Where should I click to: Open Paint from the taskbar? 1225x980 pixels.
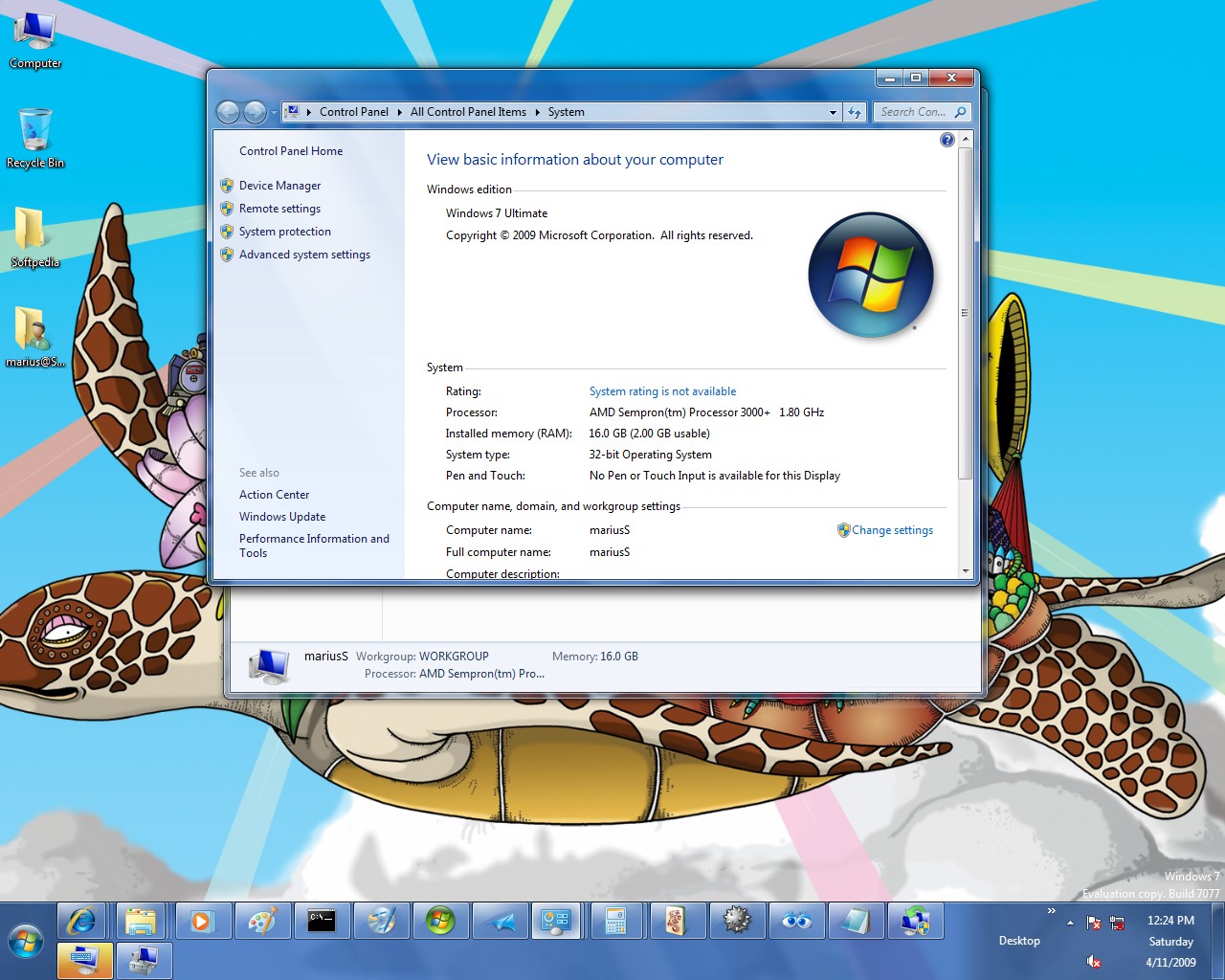coord(261,922)
